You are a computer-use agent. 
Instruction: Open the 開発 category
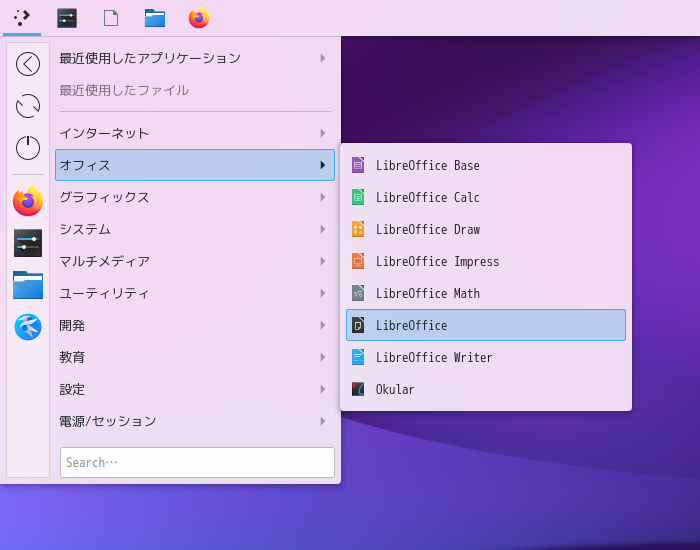pyautogui.click(x=195, y=325)
